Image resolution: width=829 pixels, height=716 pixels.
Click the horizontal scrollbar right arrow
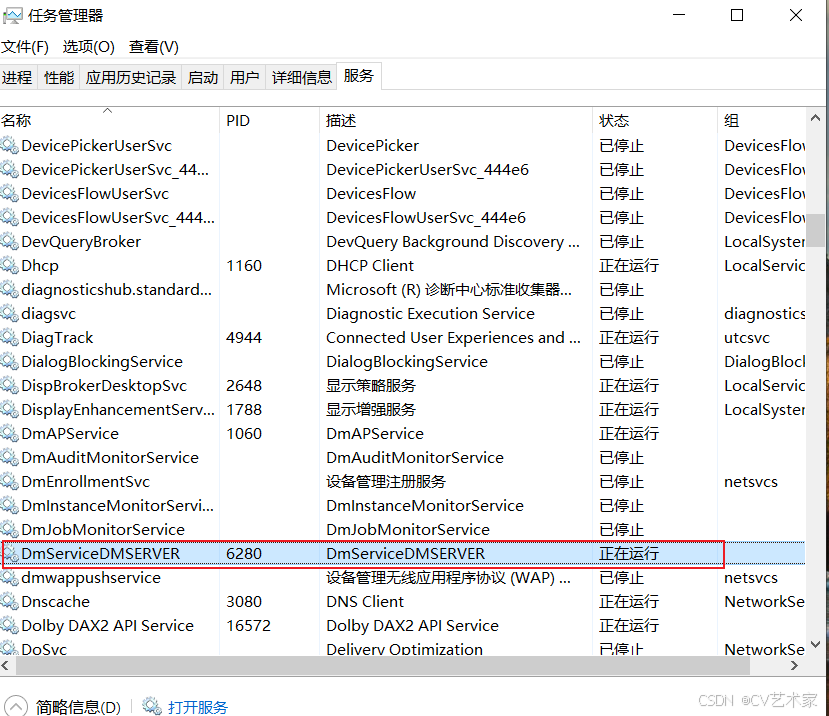[x=794, y=666]
